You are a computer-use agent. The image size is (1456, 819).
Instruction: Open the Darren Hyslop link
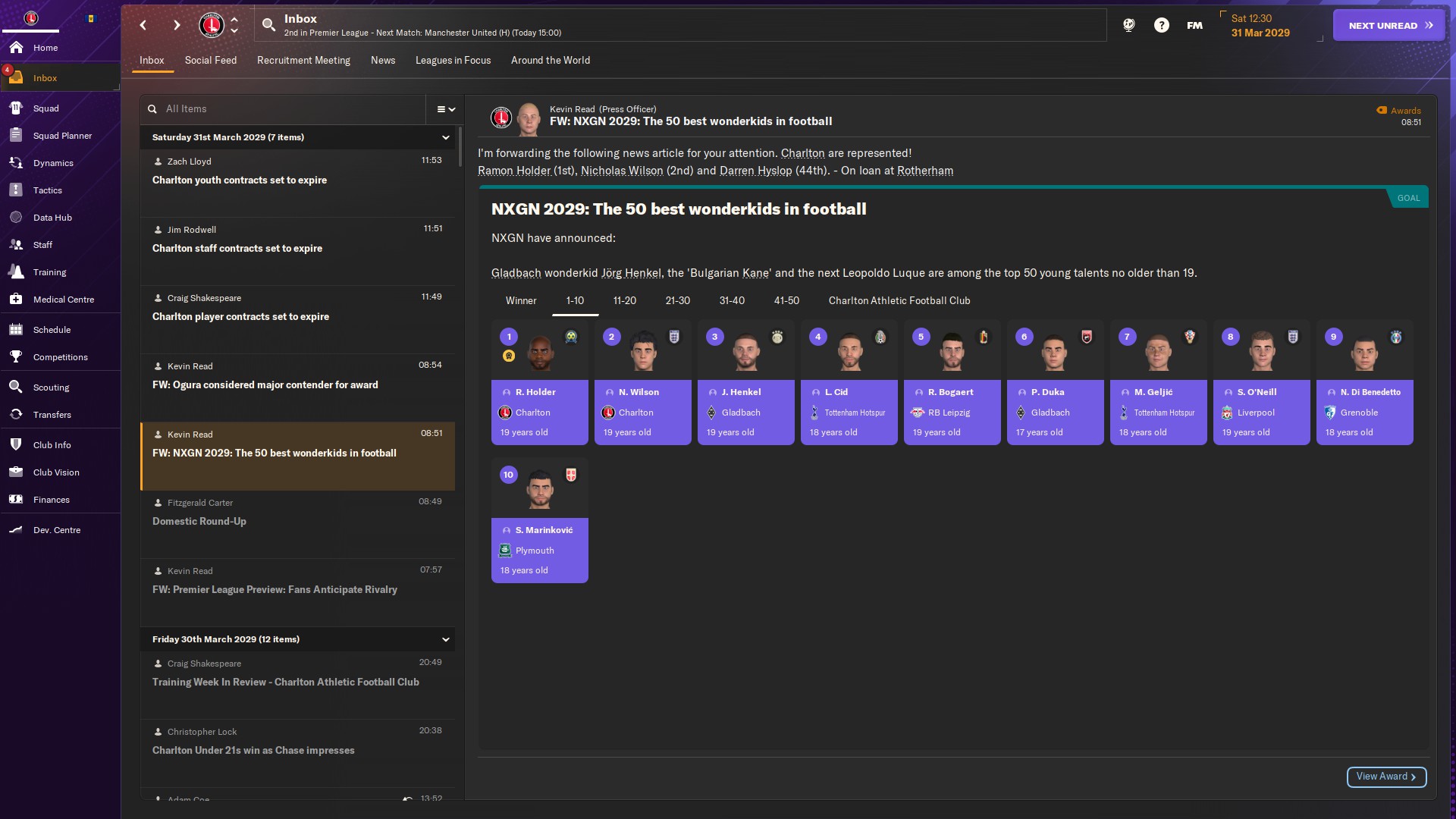click(x=755, y=171)
